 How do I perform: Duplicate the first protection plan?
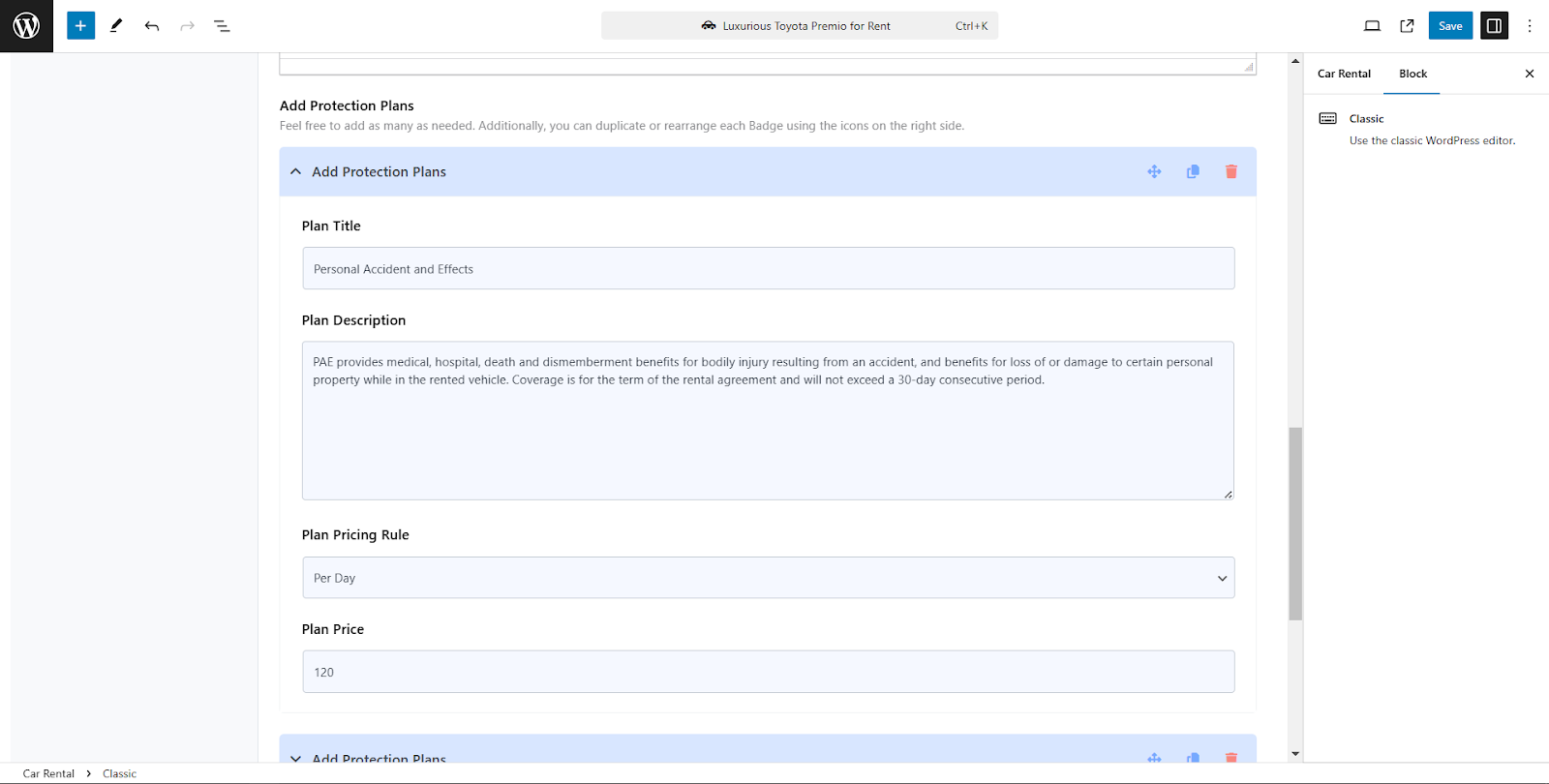point(1193,171)
